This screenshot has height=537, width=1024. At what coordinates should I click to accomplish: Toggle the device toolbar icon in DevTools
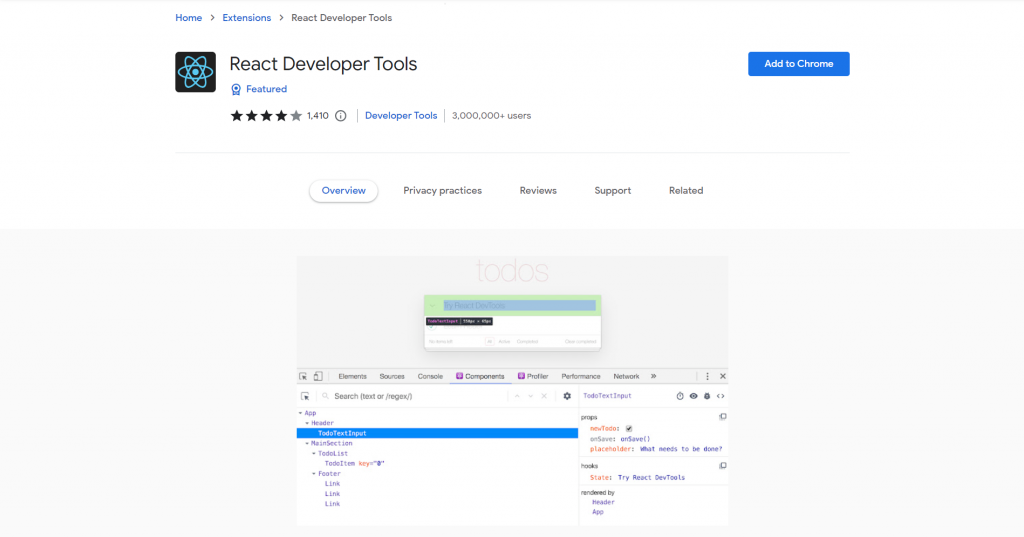click(x=318, y=376)
